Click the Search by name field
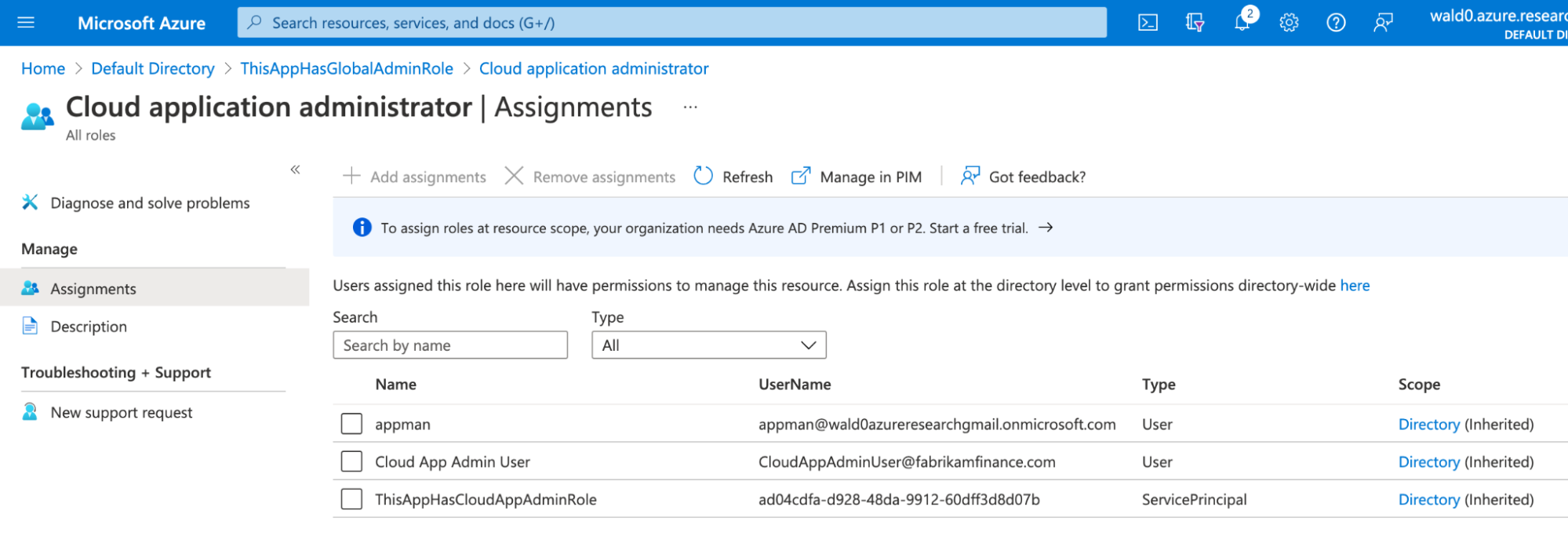Image resolution: width=1568 pixels, height=547 pixels. click(x=449, y=345)
